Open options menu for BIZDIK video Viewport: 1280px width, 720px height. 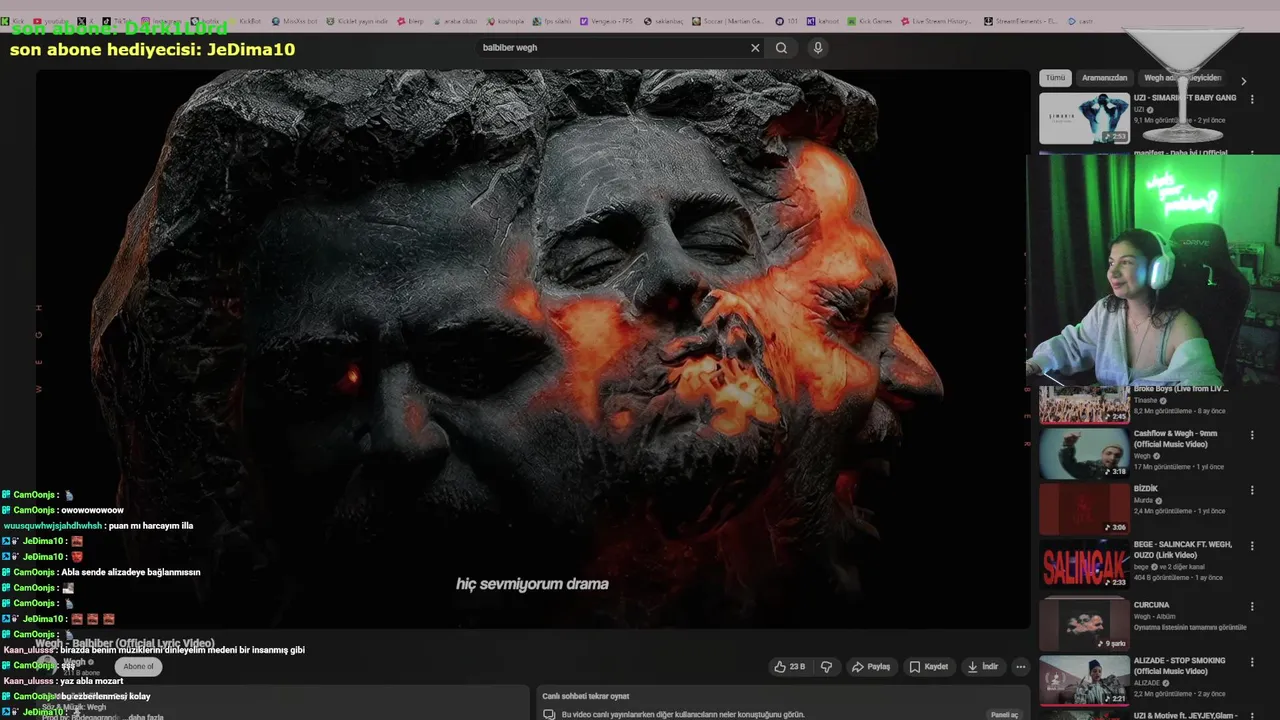click(x=1252, y=490)
